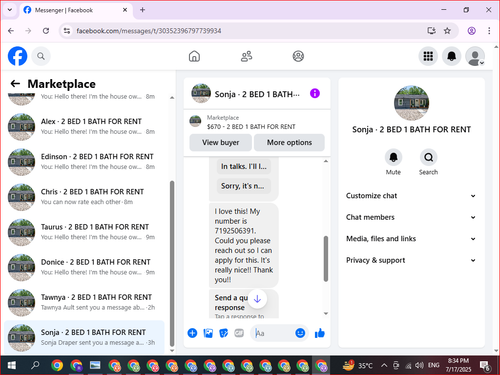Click More options button

(x=289, y=142)
